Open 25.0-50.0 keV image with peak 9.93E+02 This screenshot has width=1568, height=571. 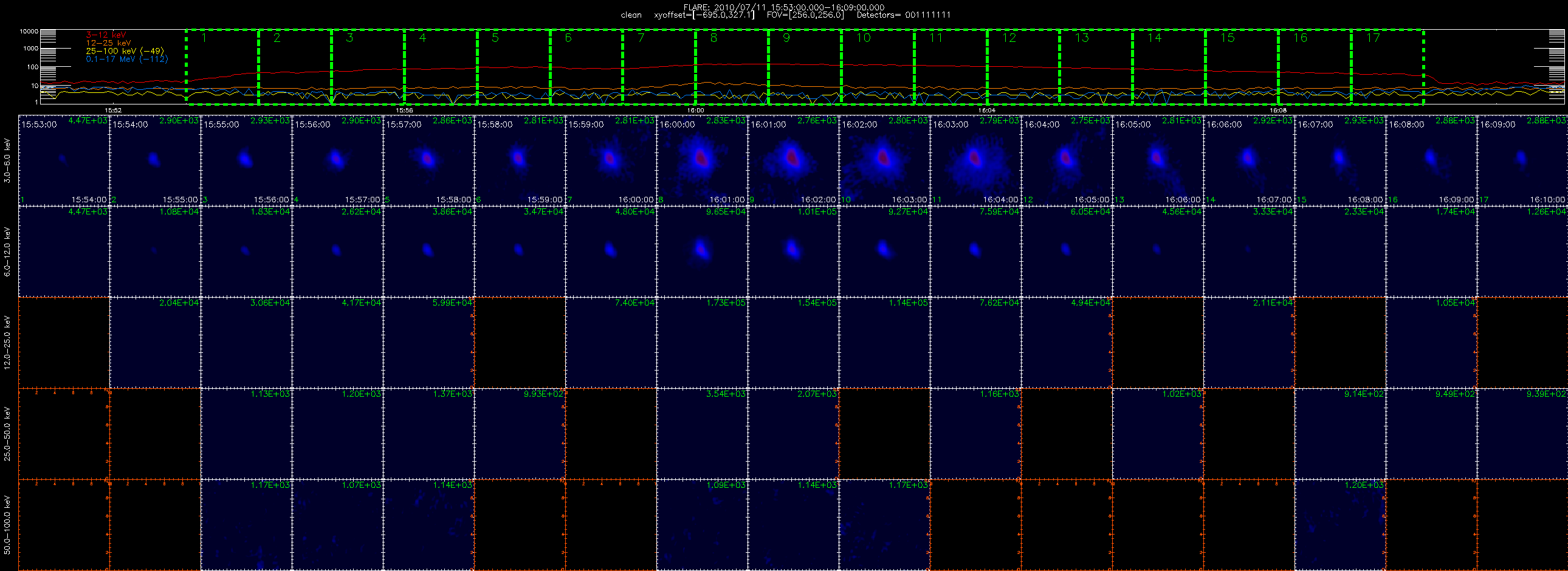(520, 434)
